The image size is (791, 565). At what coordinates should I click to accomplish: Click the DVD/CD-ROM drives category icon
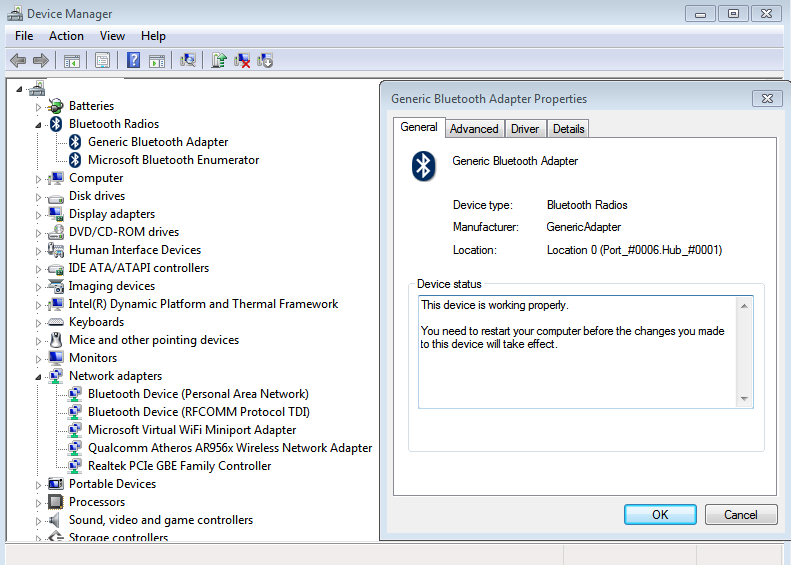[x=55, y=232]
